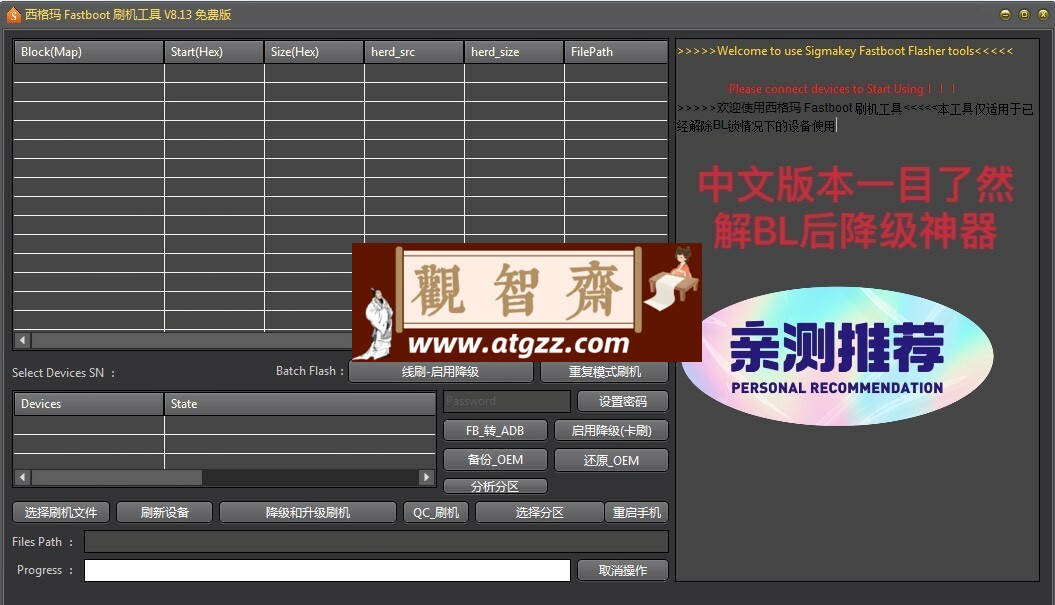Click the 选择分区 button
This screenshot has width=1055, height=605.
pyautogui.click(x=539, y=512)
